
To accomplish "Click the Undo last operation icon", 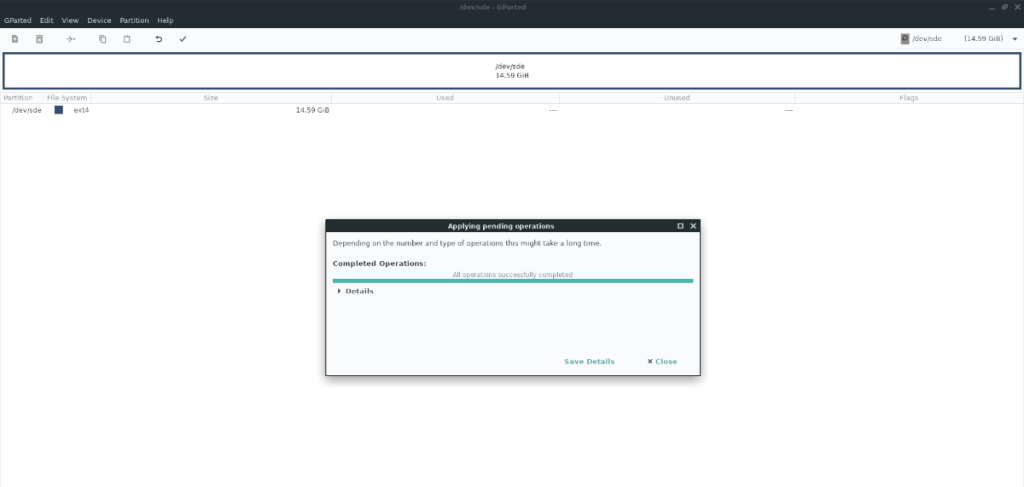I will [158, 39].
